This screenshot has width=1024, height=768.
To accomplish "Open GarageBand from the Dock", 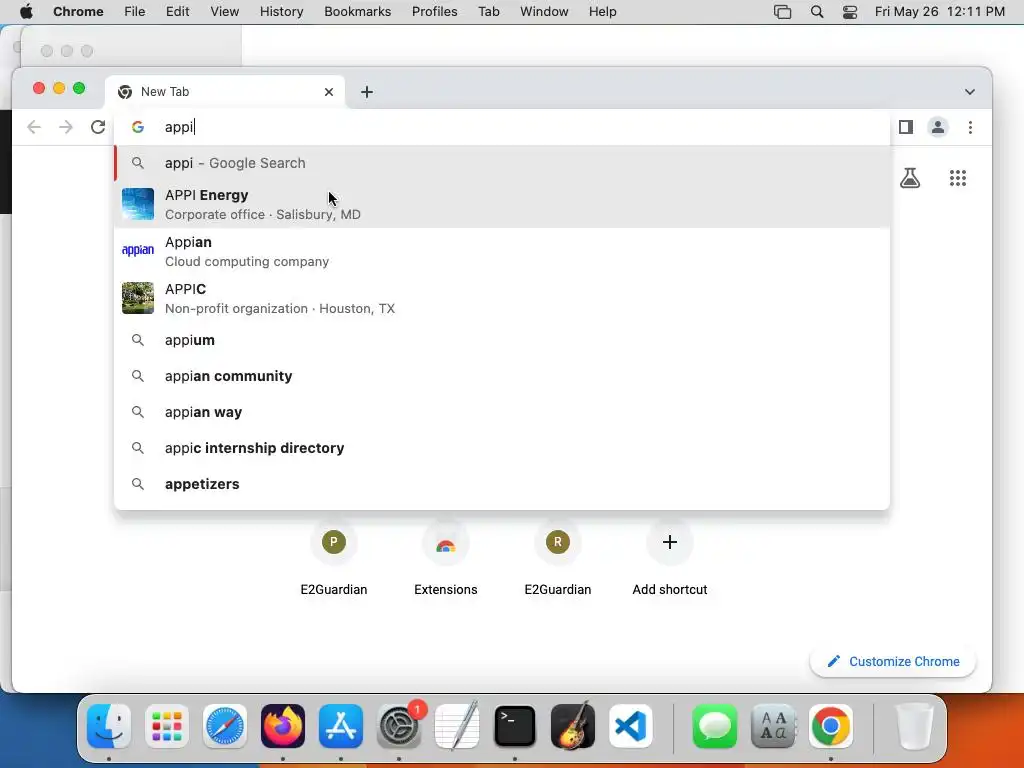I will (x=573, y=726).
